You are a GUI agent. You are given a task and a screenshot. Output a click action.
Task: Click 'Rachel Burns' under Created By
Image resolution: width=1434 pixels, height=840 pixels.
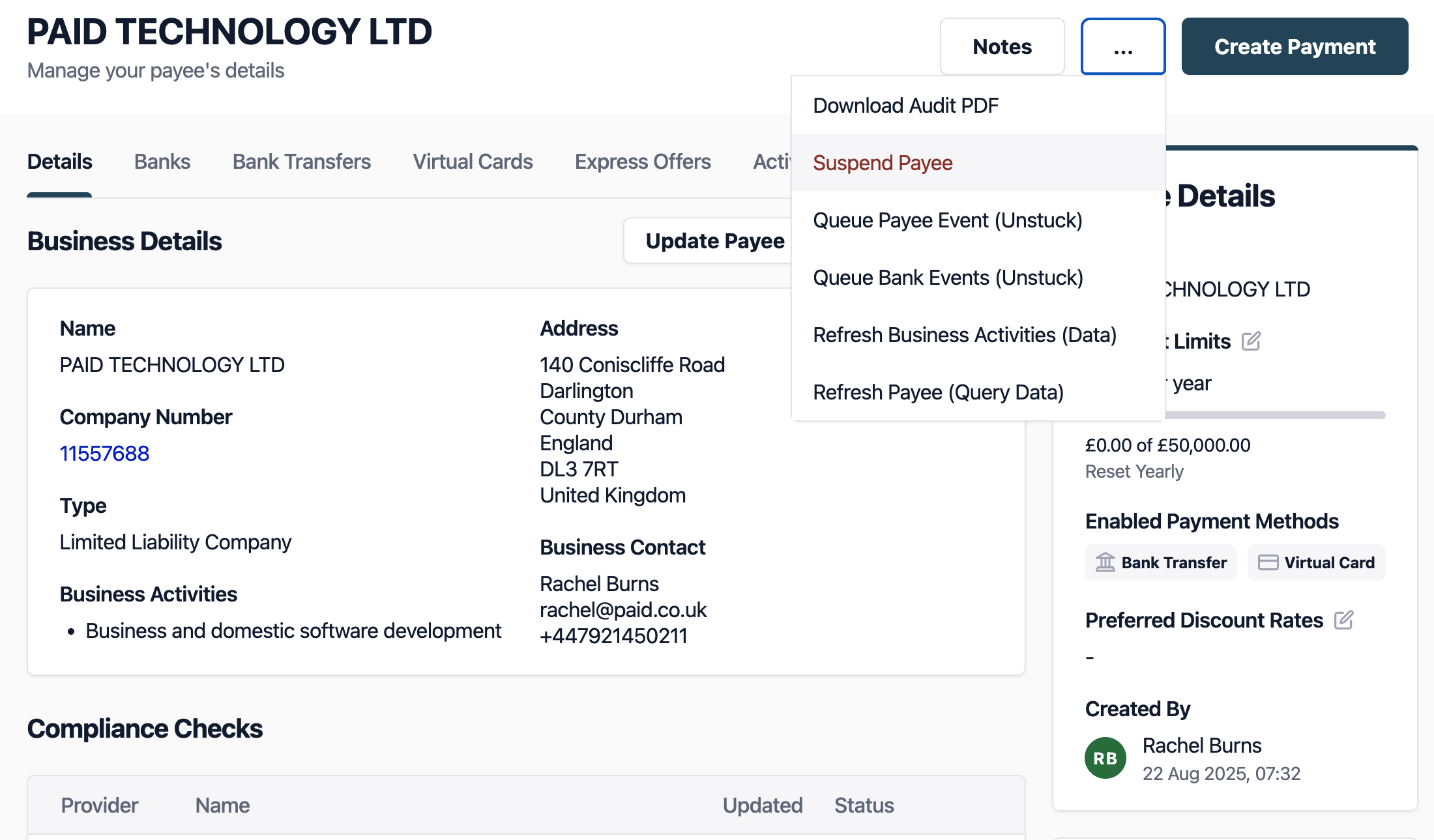(x=1202, y=745)
